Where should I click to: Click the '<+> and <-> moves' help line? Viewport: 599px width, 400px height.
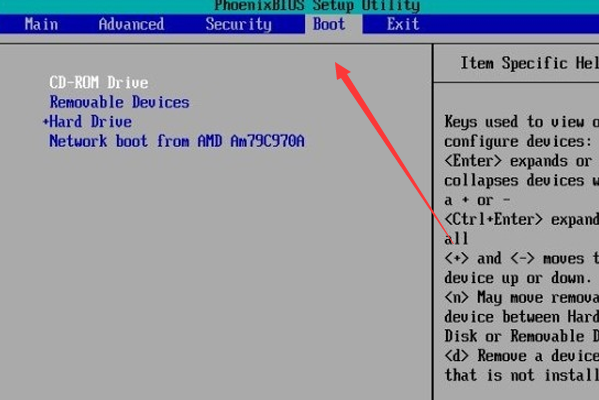point(521,259)
